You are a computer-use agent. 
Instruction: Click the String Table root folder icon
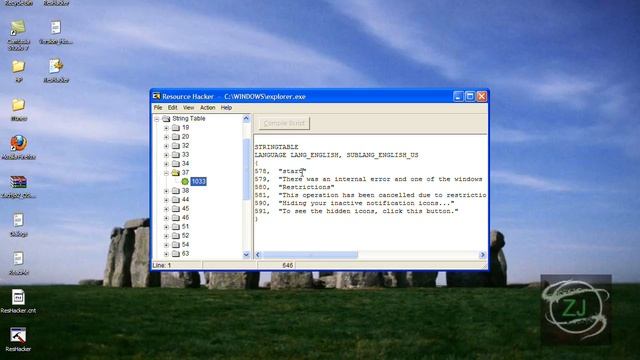point(166,118)
